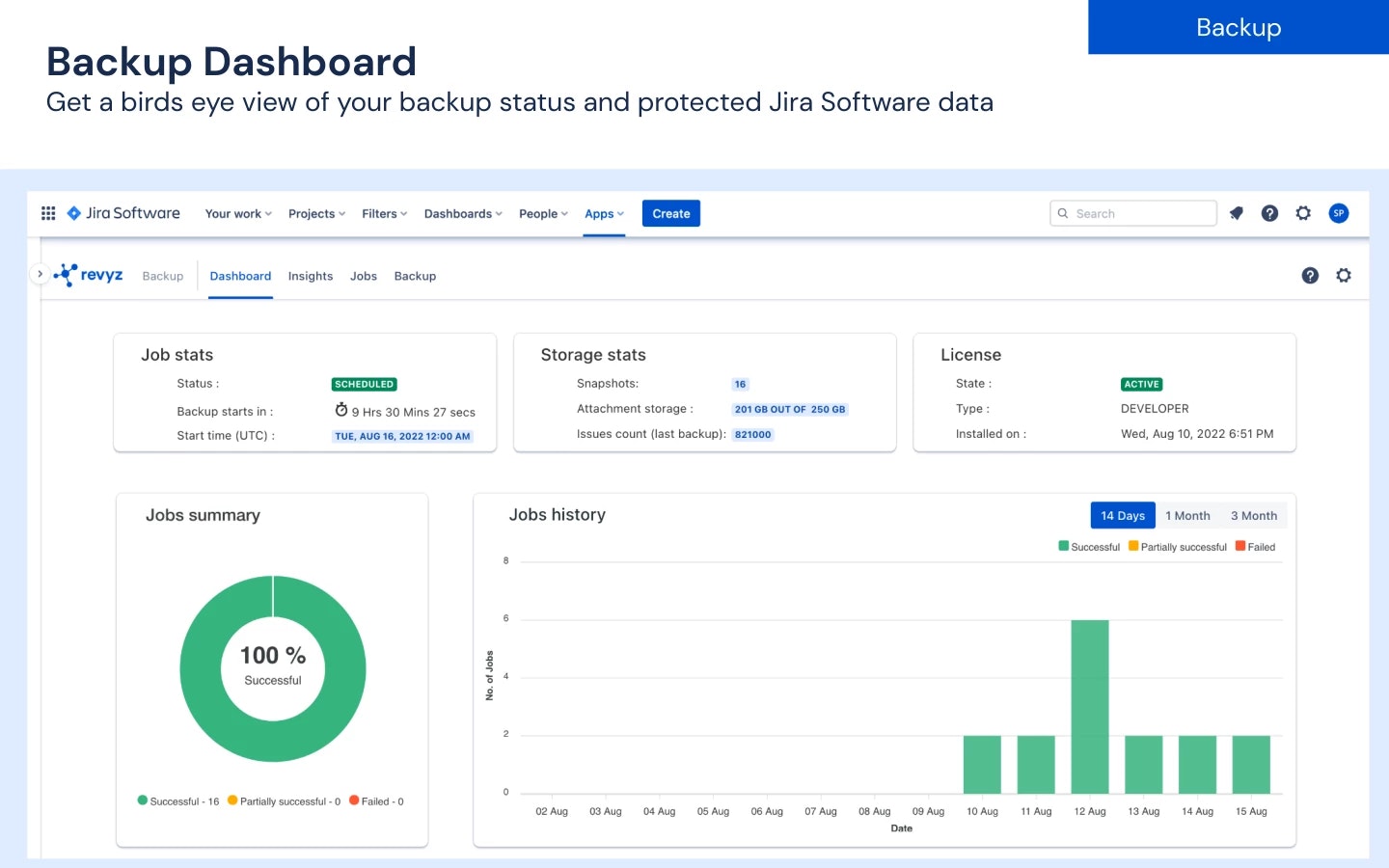The height and width of the screenshot is (868, 1389).
Task: Click the stopwatch icon next to countdown
Action: 341,410
